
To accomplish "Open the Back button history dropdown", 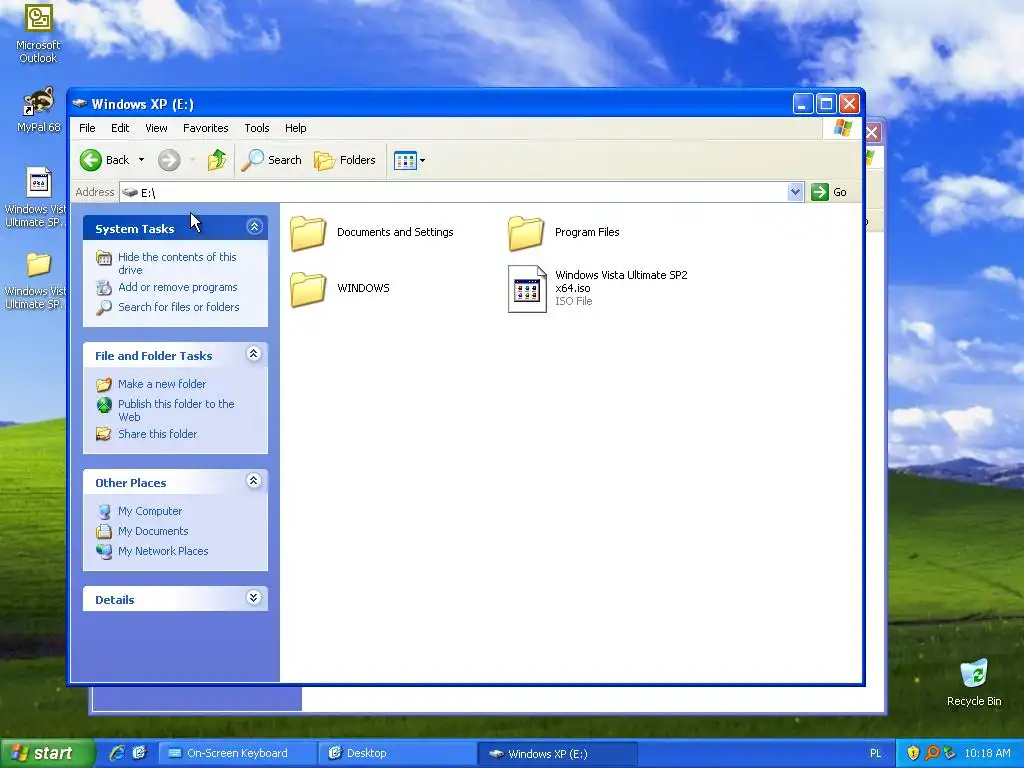I will pyautogui.click(x=141, y=160).
